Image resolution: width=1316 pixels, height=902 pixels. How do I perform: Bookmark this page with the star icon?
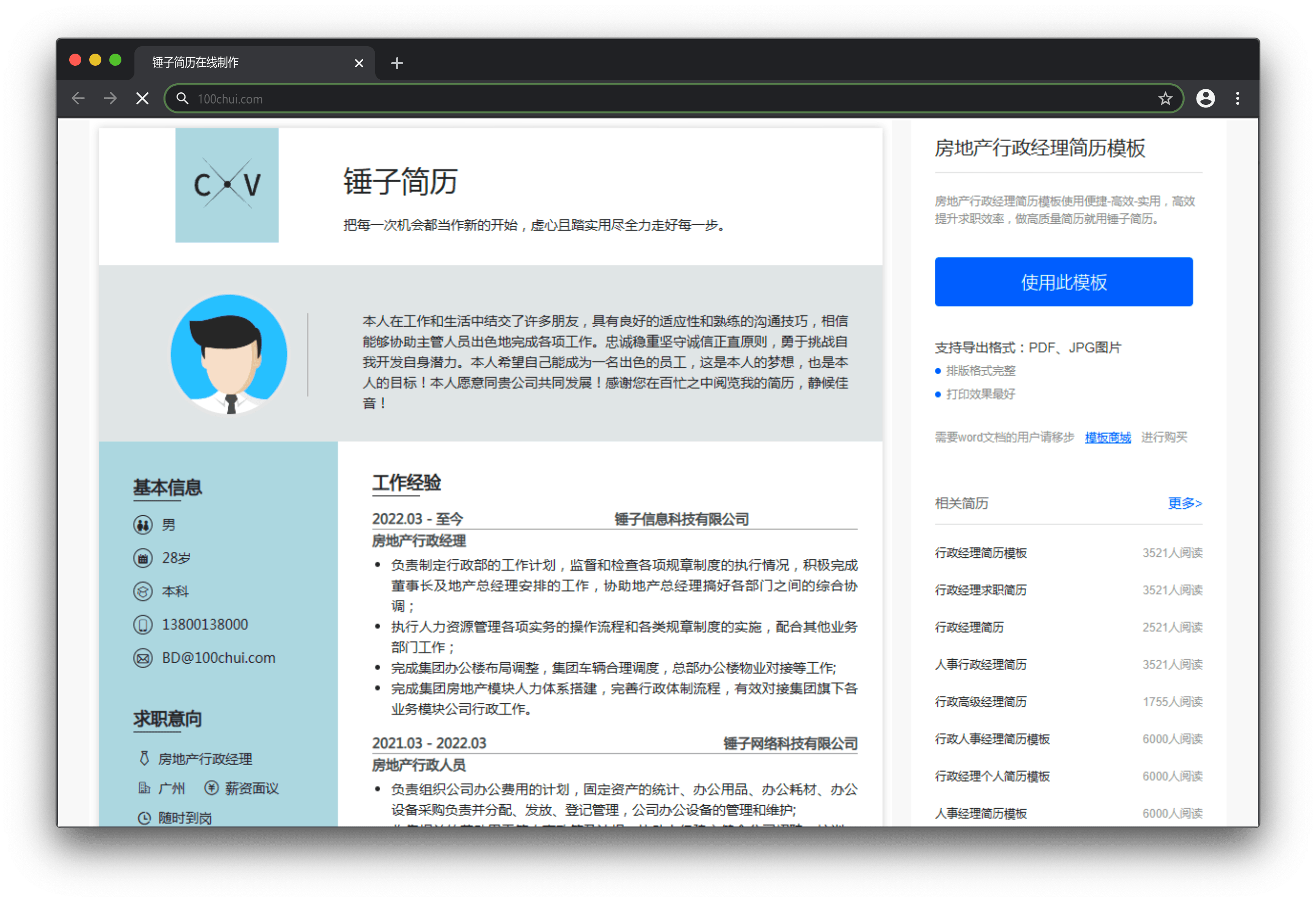coord(1165,99)
